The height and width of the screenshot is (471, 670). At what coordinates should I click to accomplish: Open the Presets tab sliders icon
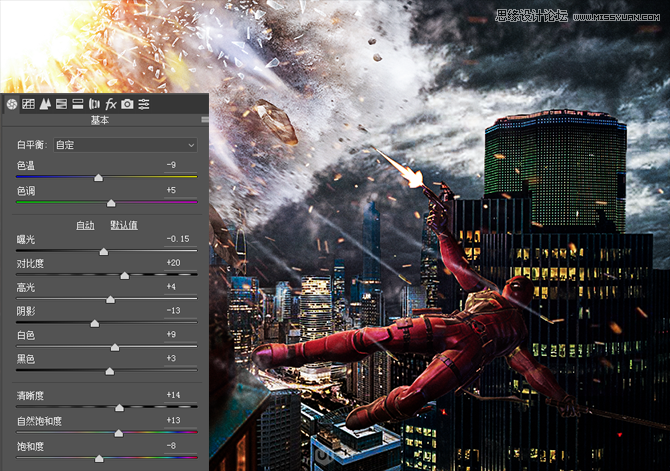click(144, 104)
